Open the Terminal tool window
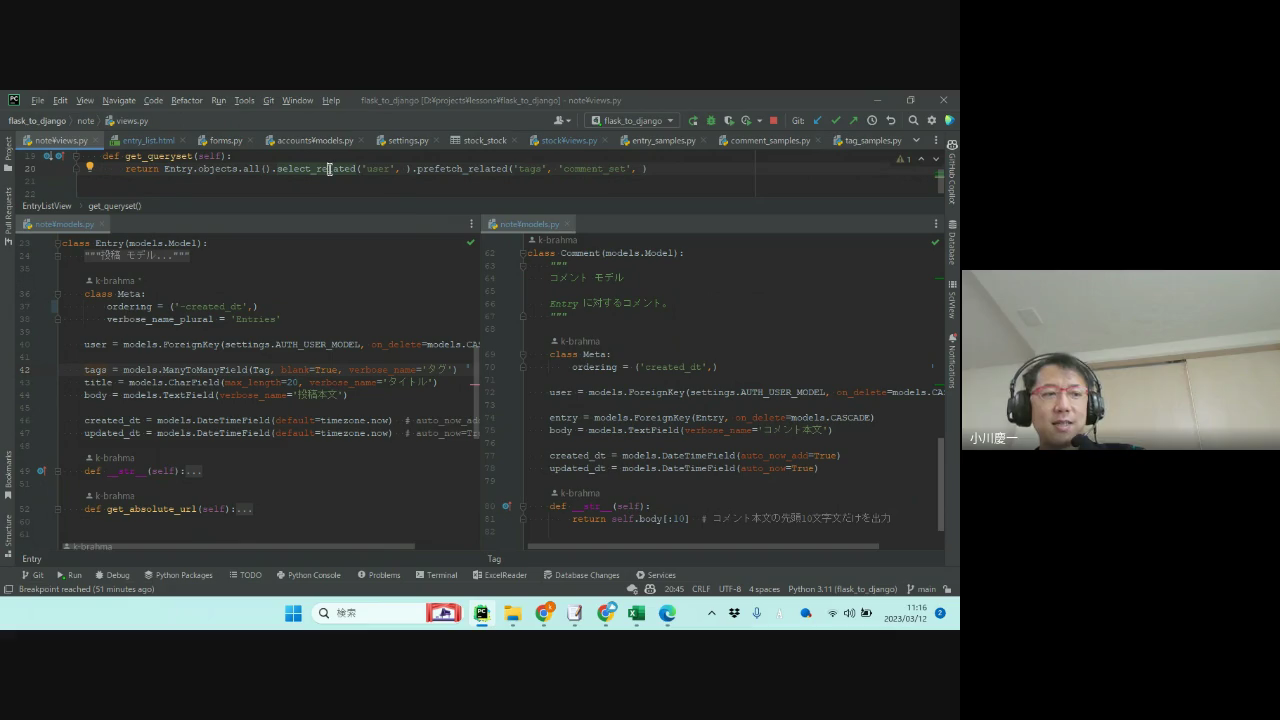1280x720 pixels. (x=436, y=575)
